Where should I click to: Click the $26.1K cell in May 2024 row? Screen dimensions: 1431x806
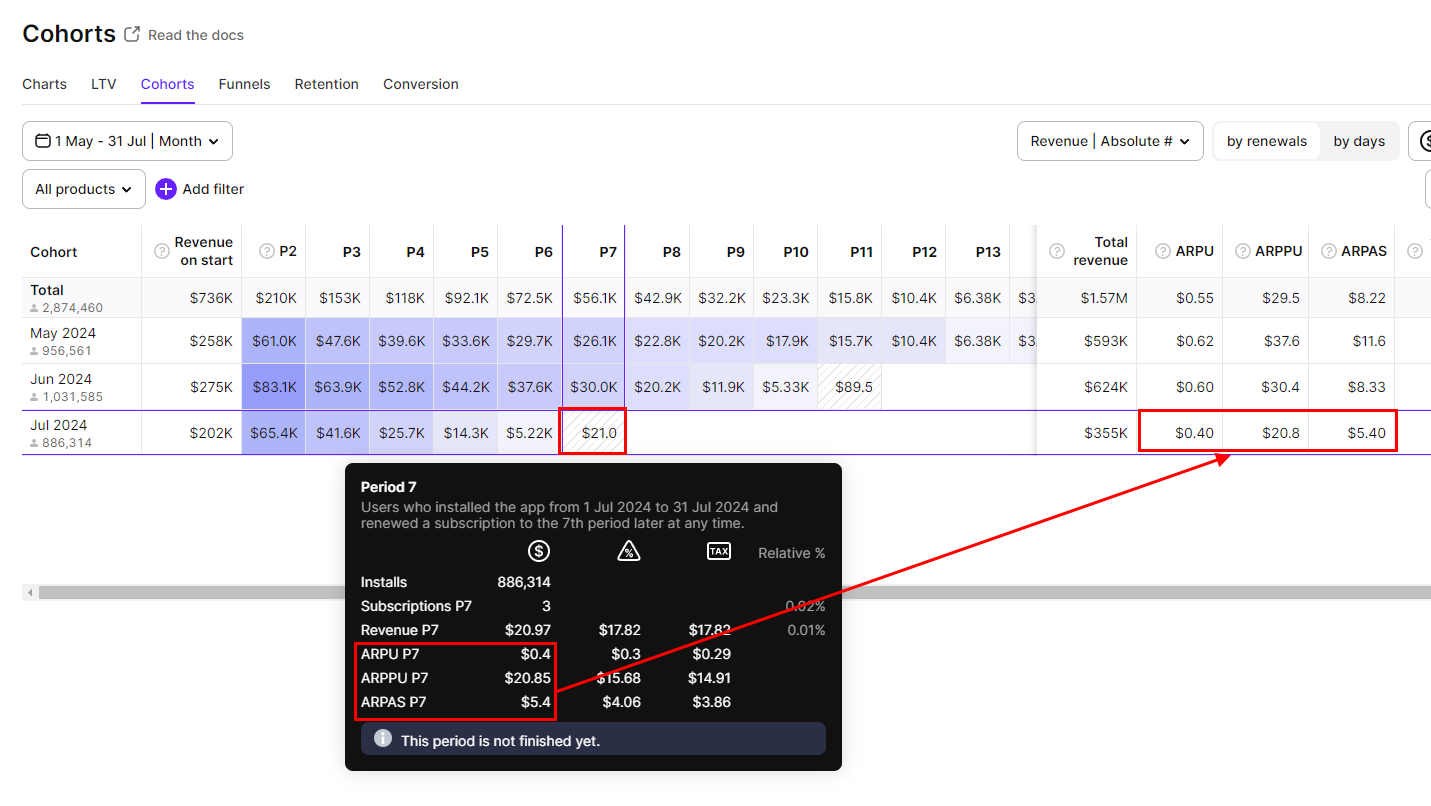coord(594,341)
